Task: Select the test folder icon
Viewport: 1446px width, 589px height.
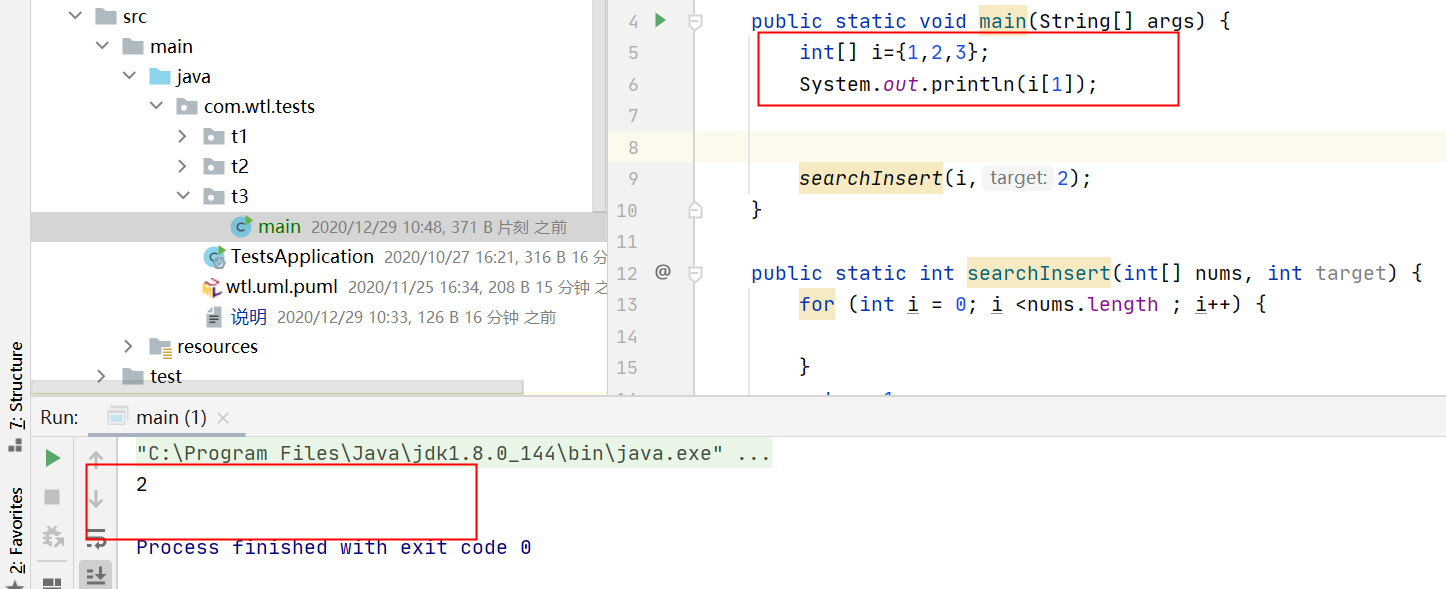Action: 132,377
